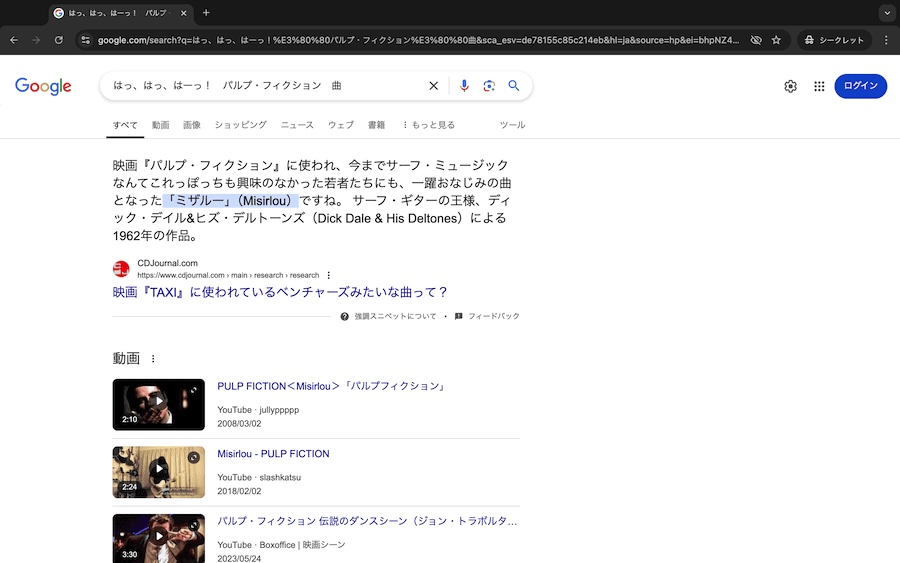Viewport: 900px width, 563px height.
Task: Click the third-party cookies blocked eye icon
Action: point(756,40)
